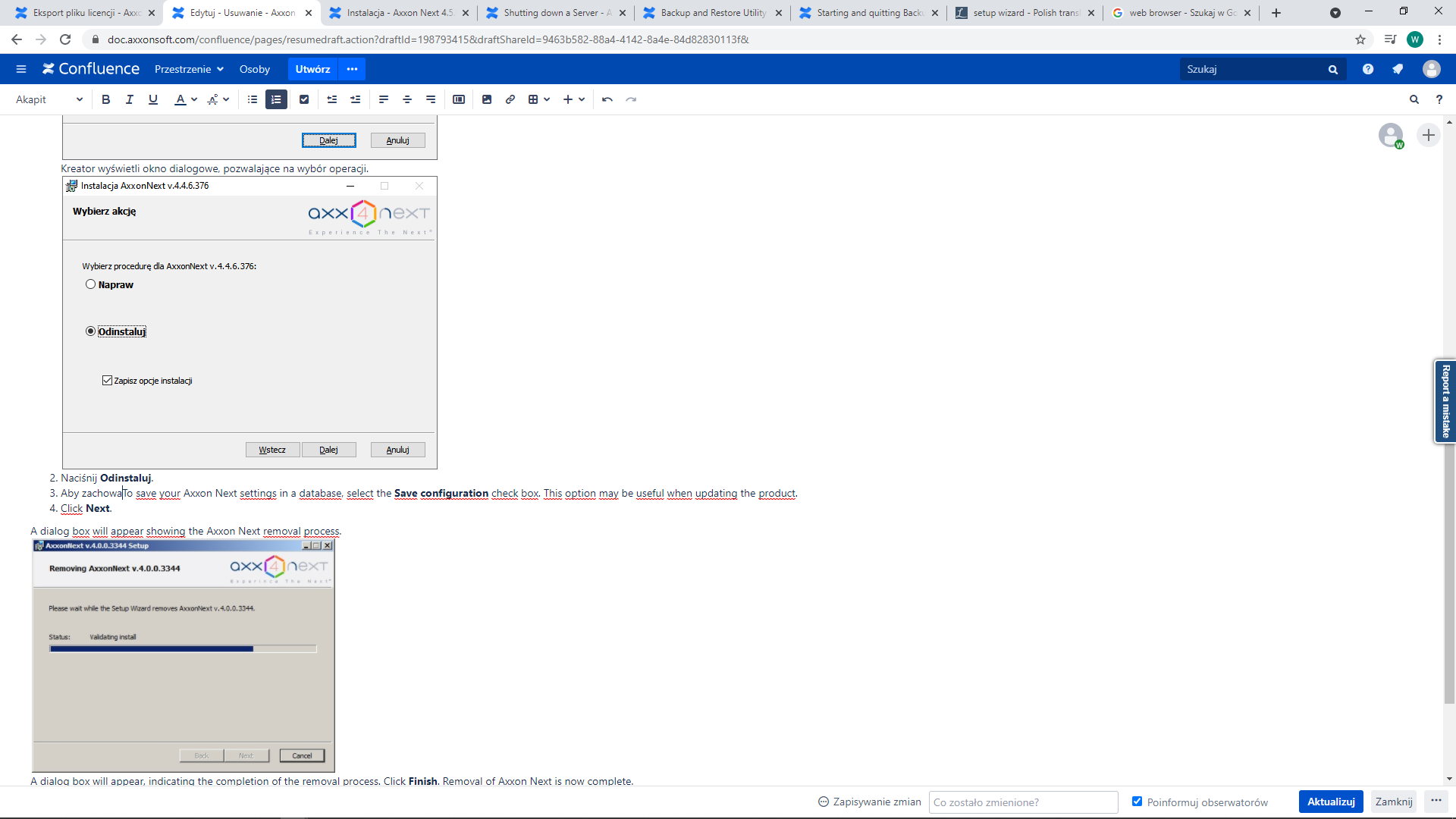Image resolution: width=1456 pixels, height=819 pixels.
Task: Open the Osoby menu item
Action: coord(255,69)
